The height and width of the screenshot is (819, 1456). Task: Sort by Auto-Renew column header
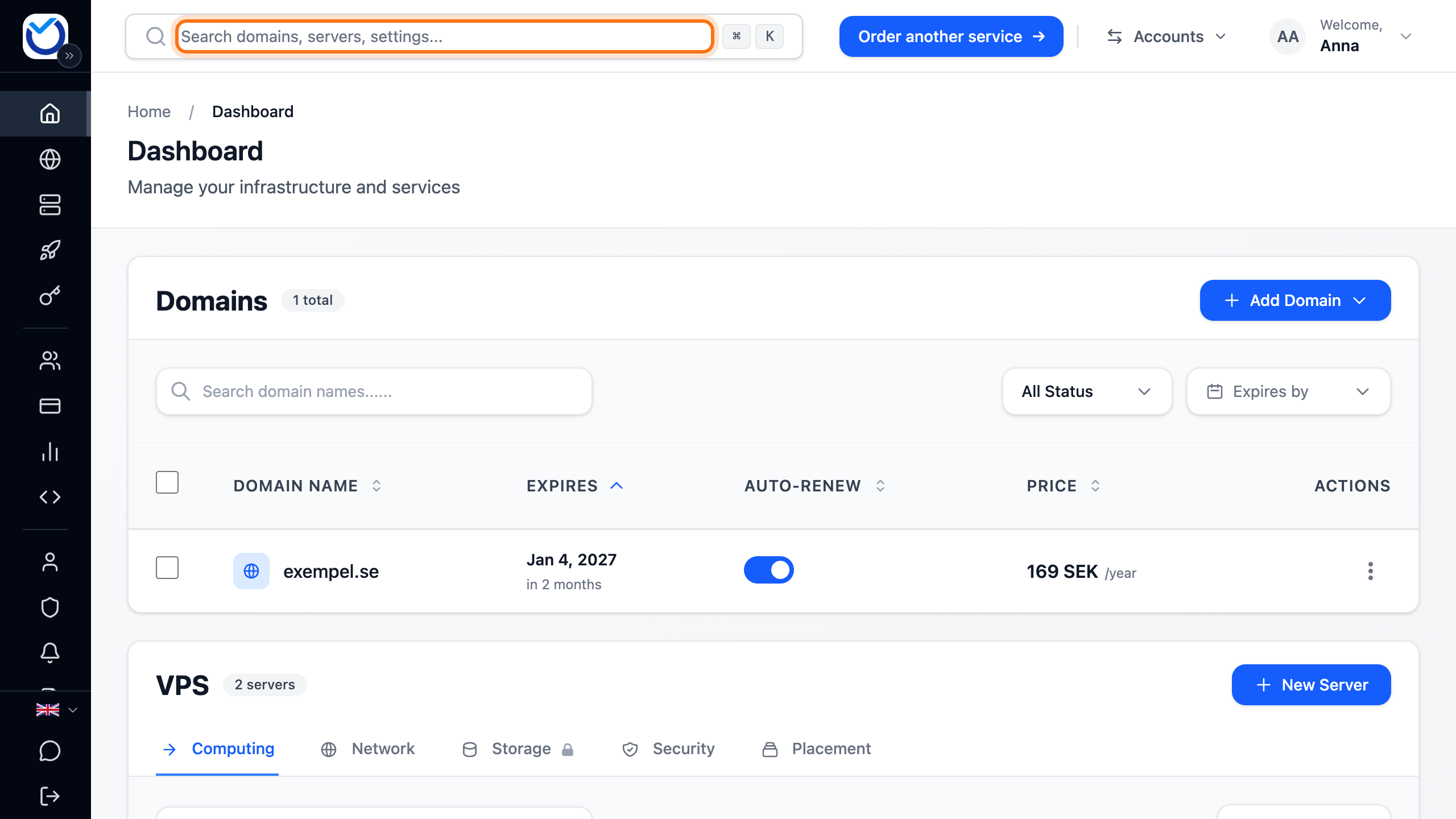click(x=815, y=486)
